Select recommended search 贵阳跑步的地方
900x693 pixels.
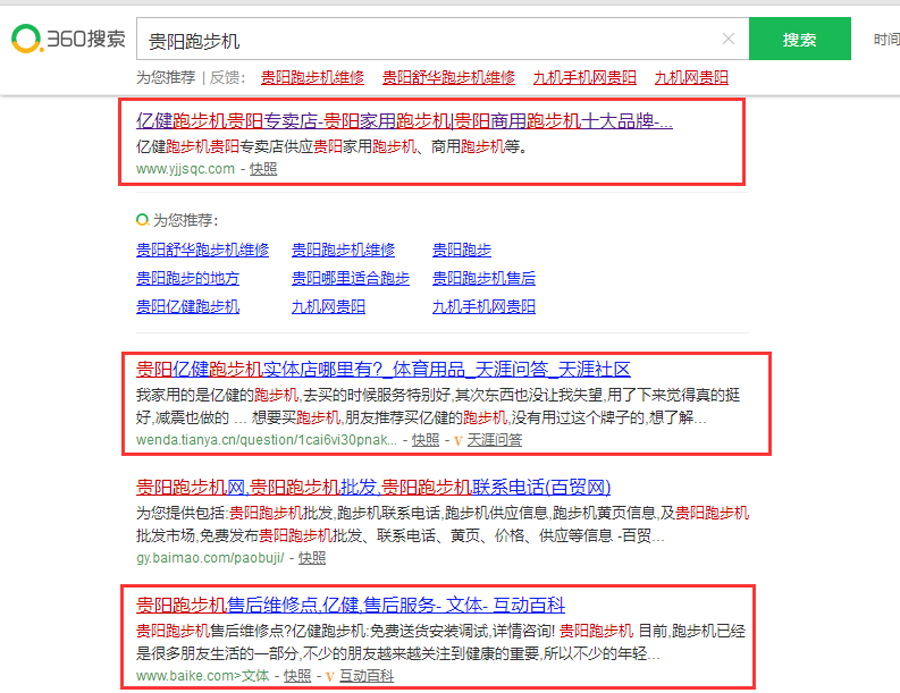(188, 278)
